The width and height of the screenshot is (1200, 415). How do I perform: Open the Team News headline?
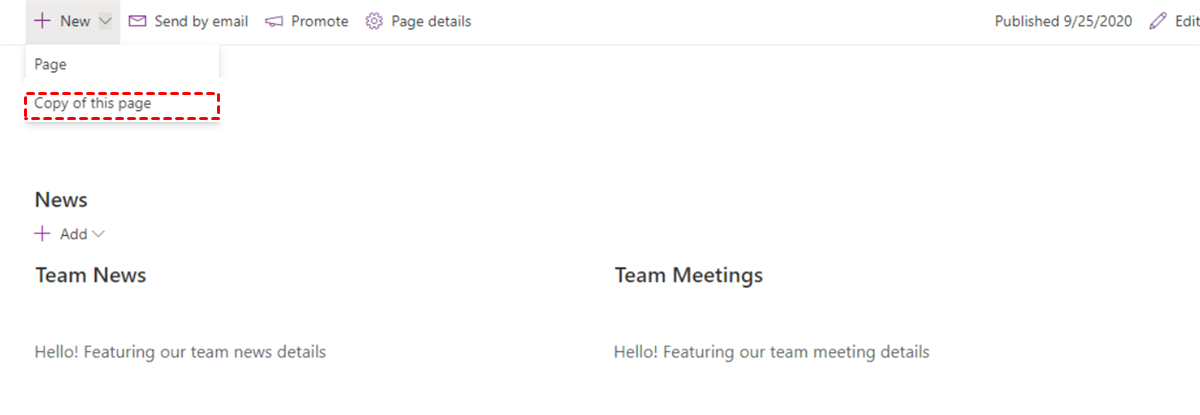pyautogui.click(x=90, y=276)
